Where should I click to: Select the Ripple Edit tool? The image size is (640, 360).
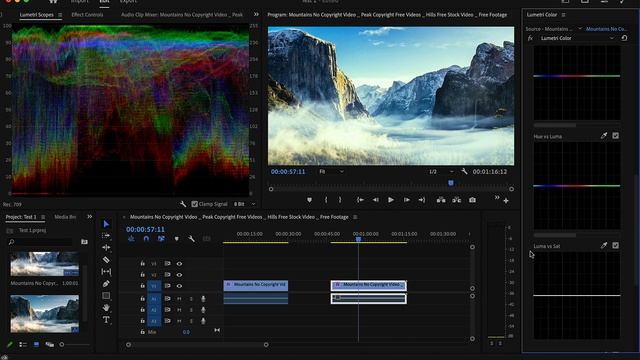tap(106, 247)
